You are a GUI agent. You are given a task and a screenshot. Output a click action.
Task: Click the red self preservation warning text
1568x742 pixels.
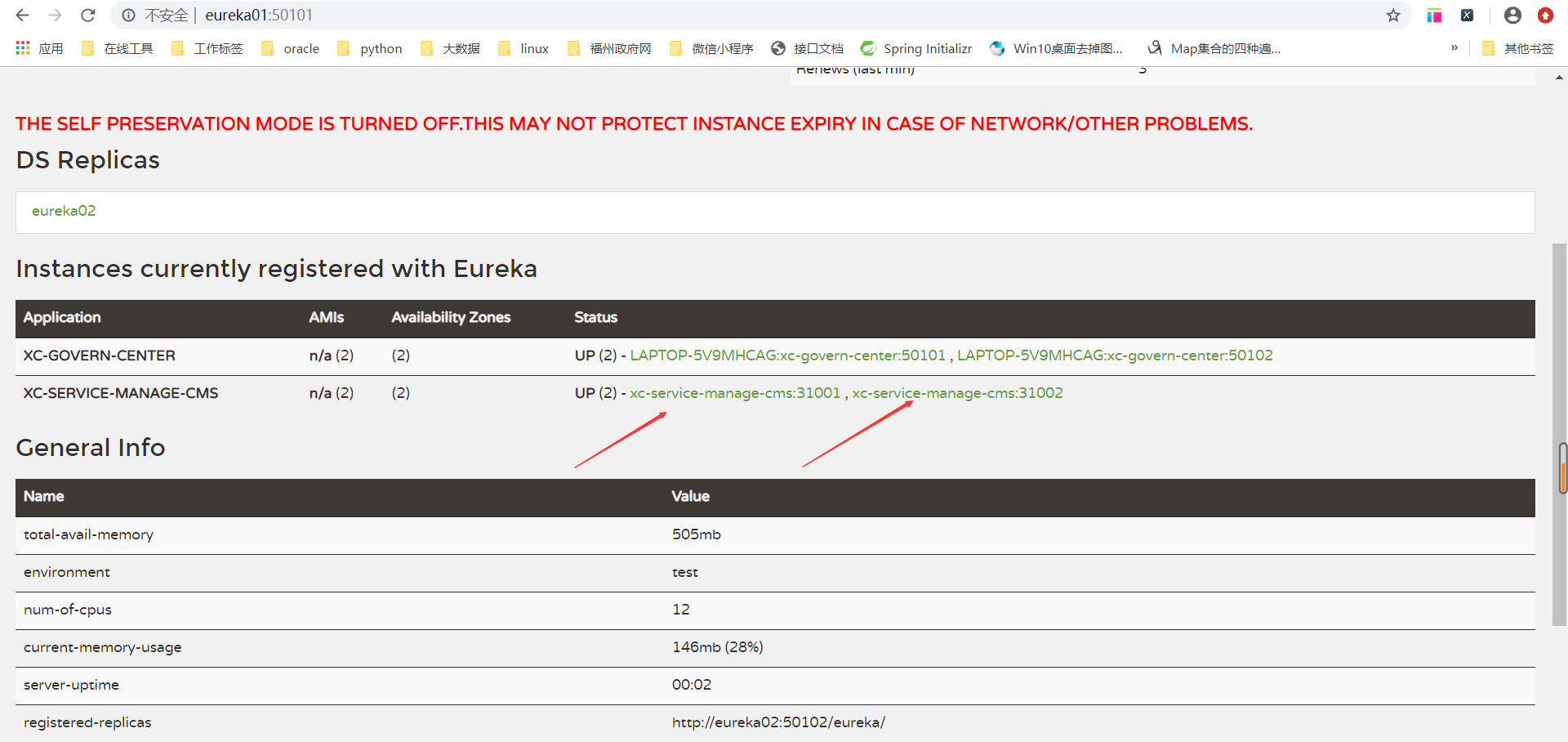tap(634, 123)
